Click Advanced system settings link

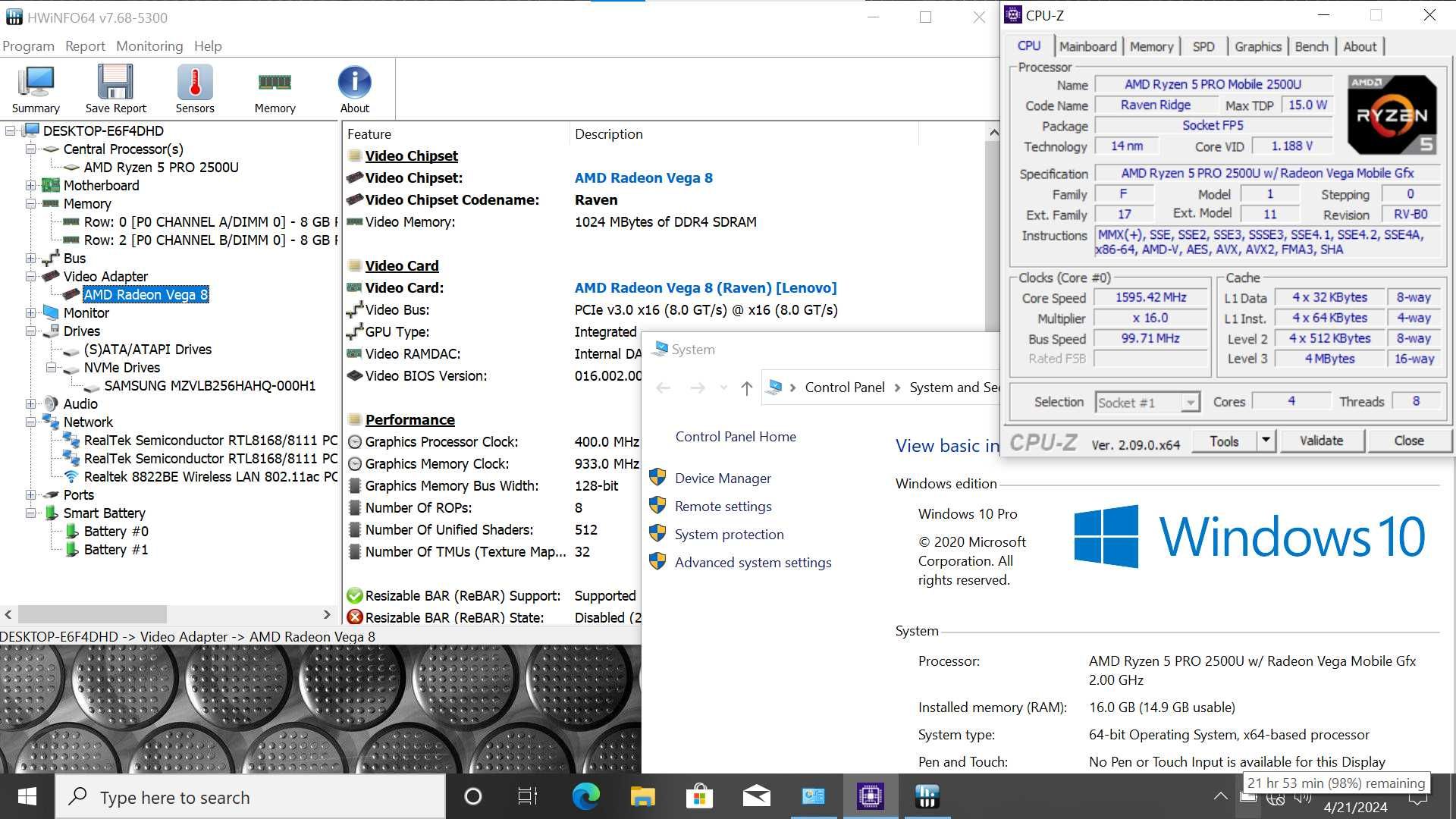(x=752, y=562)
